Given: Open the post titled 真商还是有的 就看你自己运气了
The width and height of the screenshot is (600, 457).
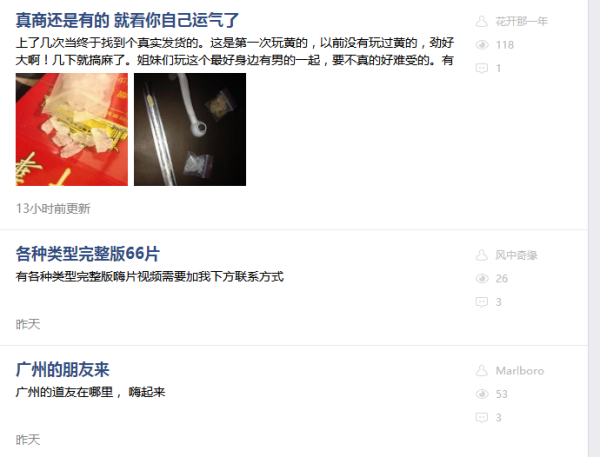Looking at the screenshot, I should click(x=127, y=20).
